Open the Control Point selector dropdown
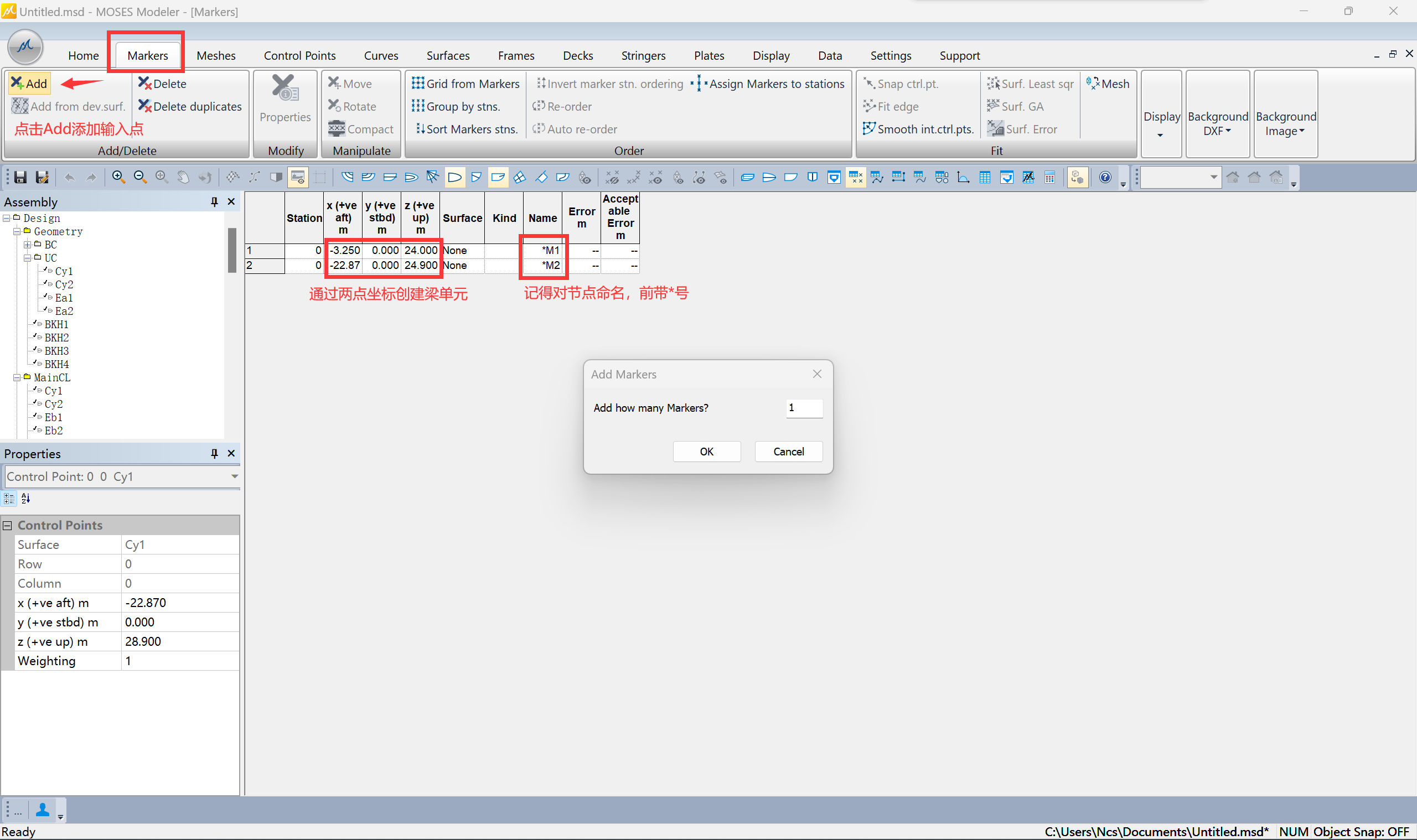Screen dimensions: 1417x840 [234, 476]
